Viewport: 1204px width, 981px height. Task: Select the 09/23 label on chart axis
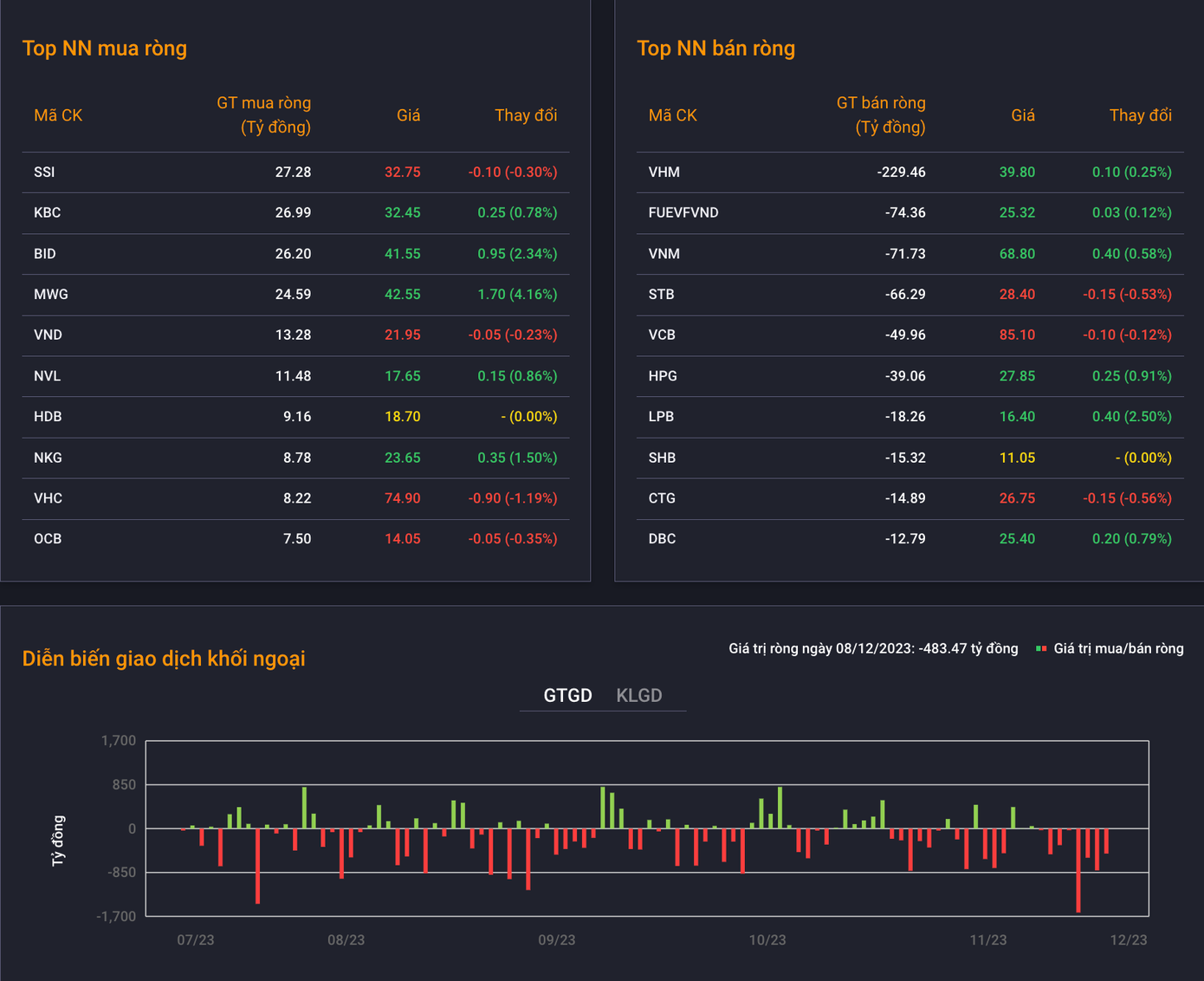(x=556, y=940)
